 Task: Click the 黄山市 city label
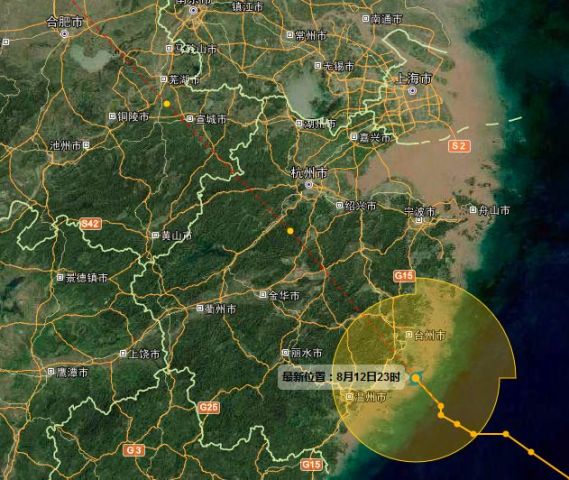pyautogui.click(x=177, y=236)
